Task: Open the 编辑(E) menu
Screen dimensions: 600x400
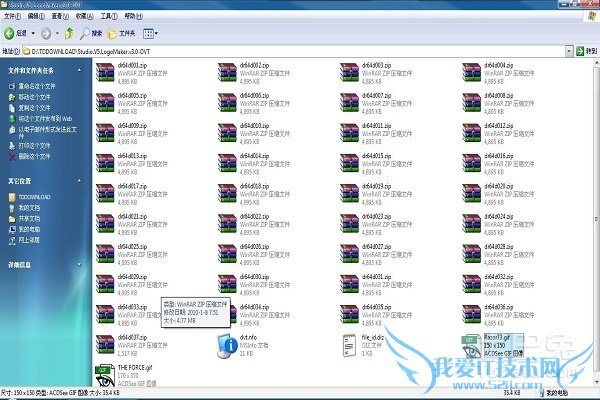Action: coord(36,16)
